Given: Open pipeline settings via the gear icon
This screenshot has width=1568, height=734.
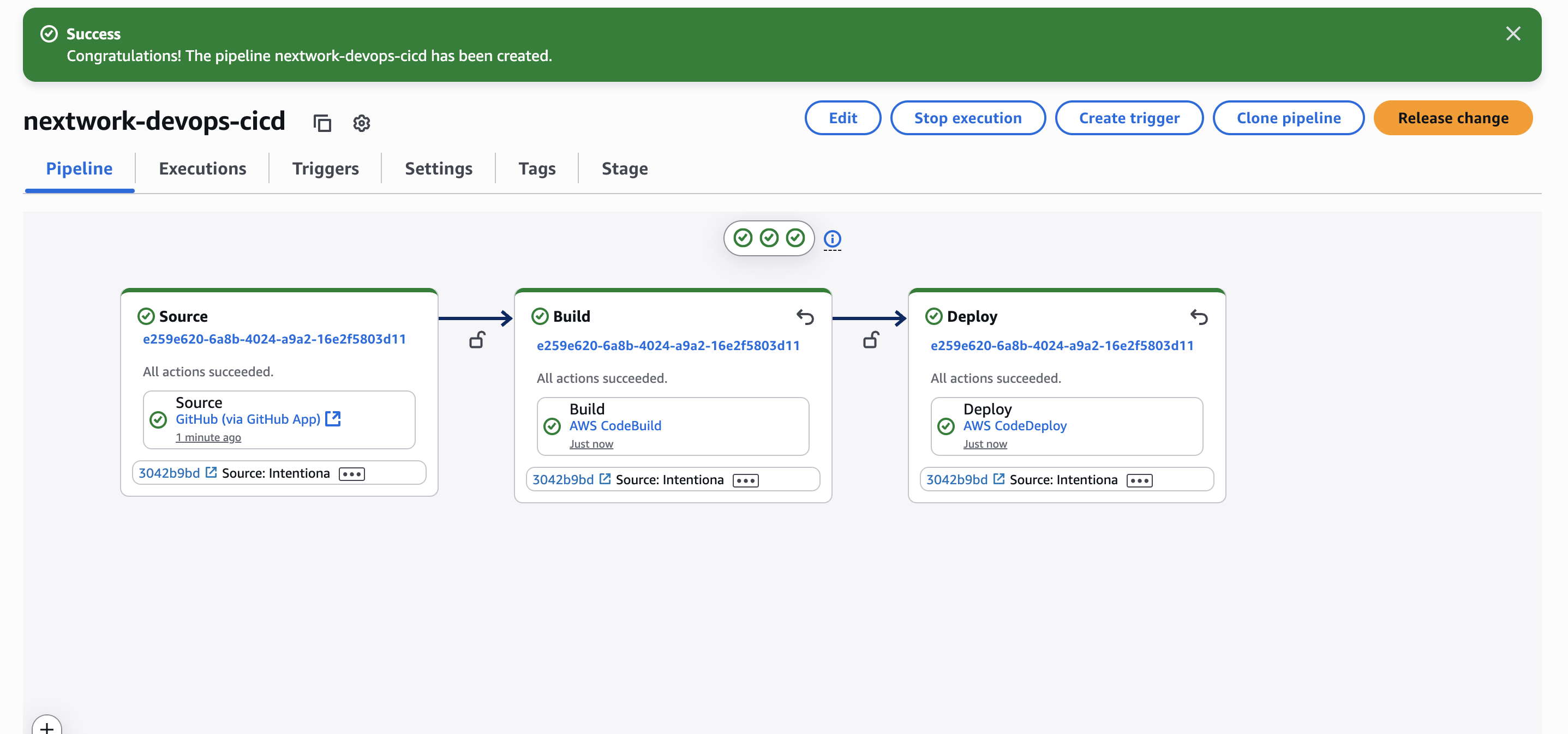Looking at the screenshot, I should (362, 123).
